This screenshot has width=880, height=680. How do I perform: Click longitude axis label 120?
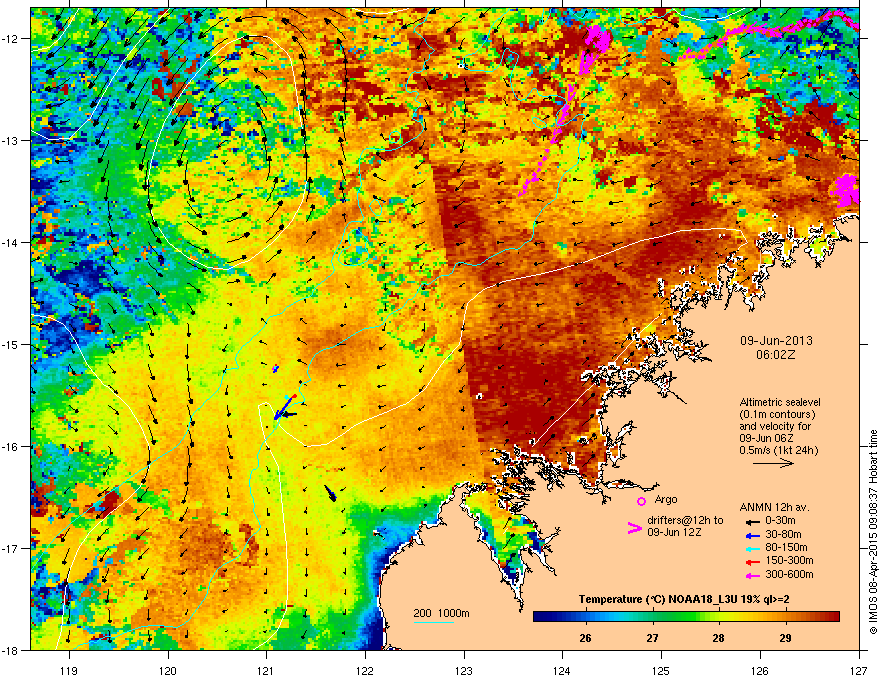click(168, 670)
